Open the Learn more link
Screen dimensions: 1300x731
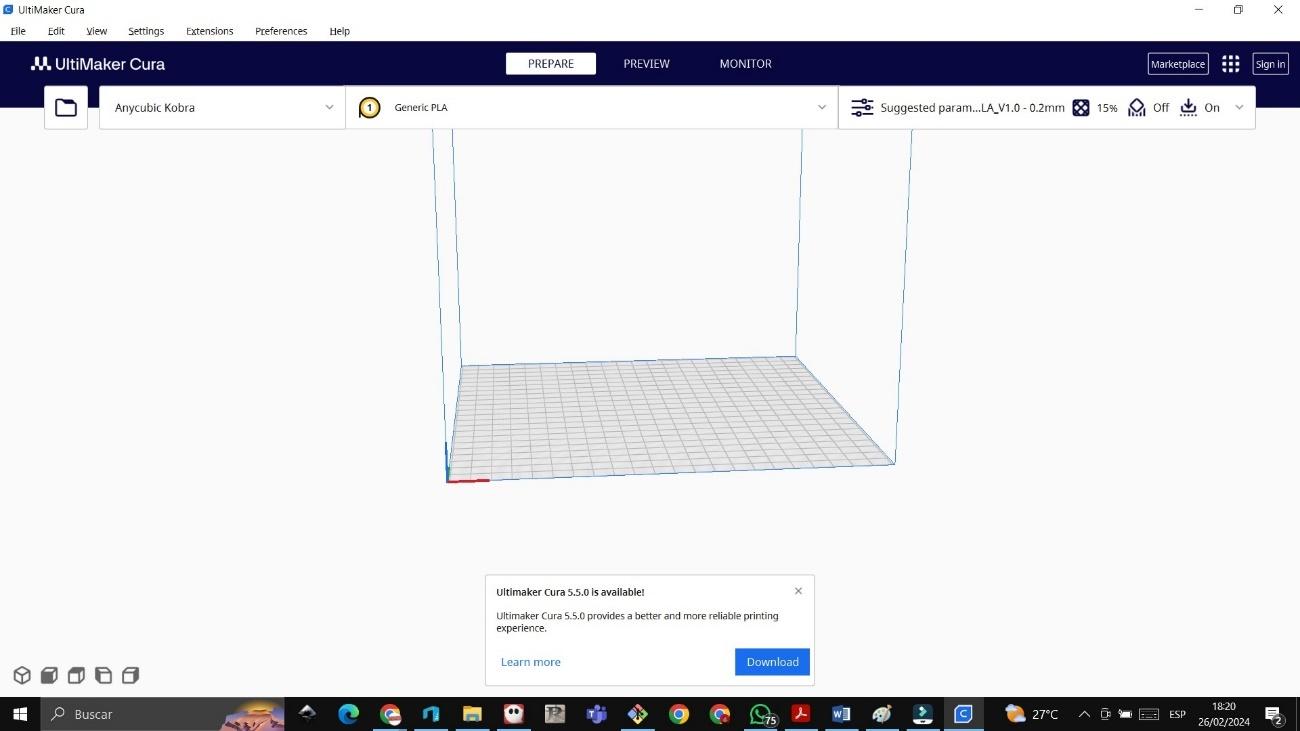click(530, 662)
